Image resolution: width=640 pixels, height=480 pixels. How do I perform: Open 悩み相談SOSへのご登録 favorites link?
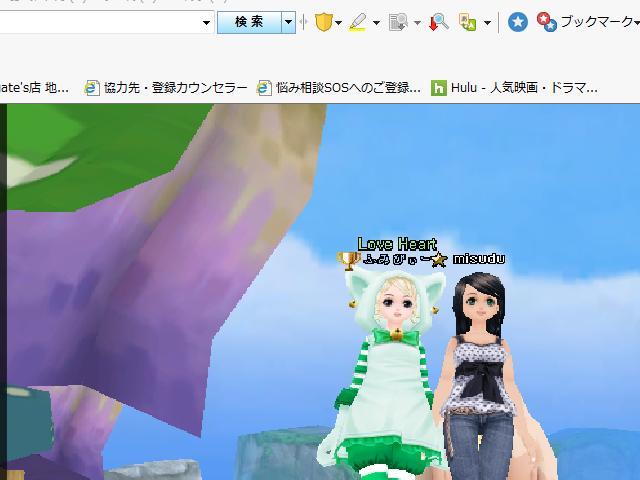pyautogui.click(x=340, y=88)
